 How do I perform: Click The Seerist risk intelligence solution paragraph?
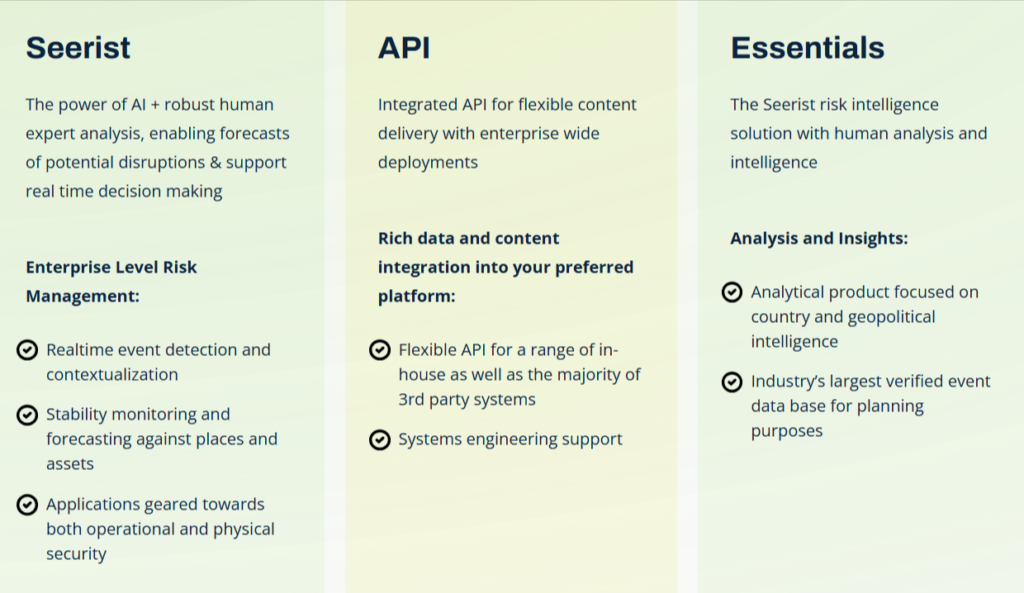tap(858, 133)
